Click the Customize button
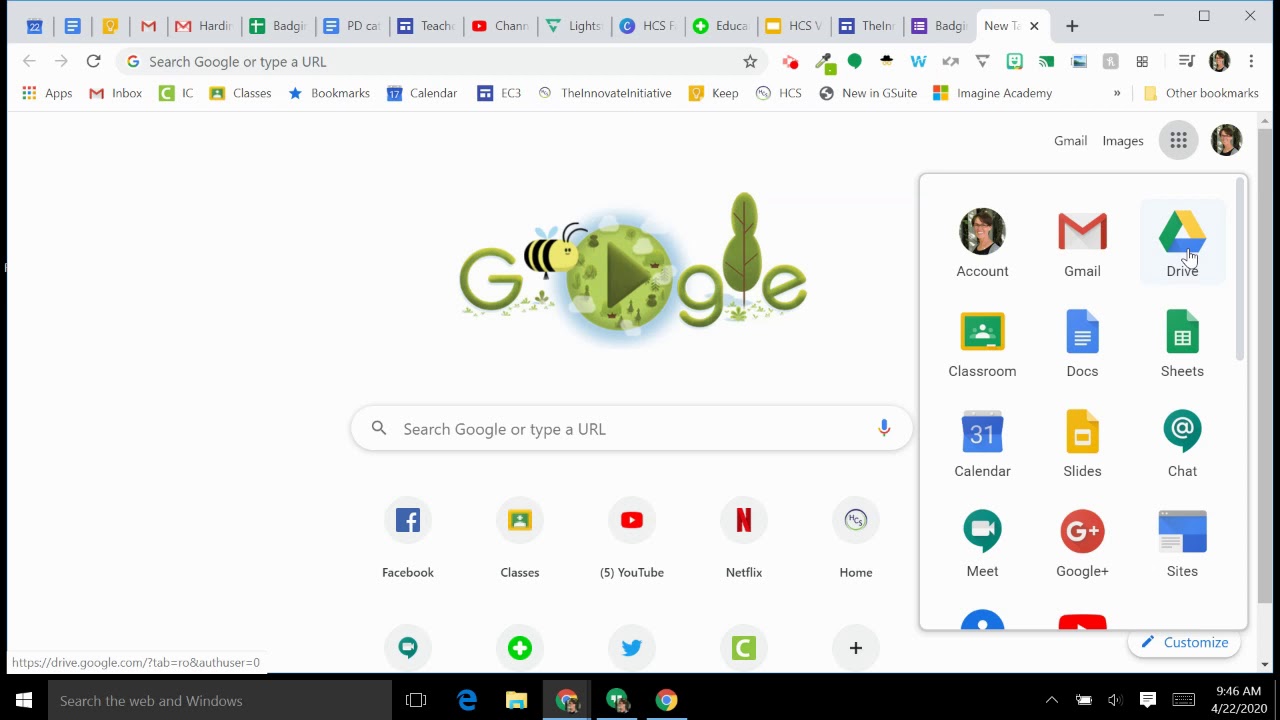Screen dimensions: 1280x720 pyautogui.click(x=1185, y=642)
